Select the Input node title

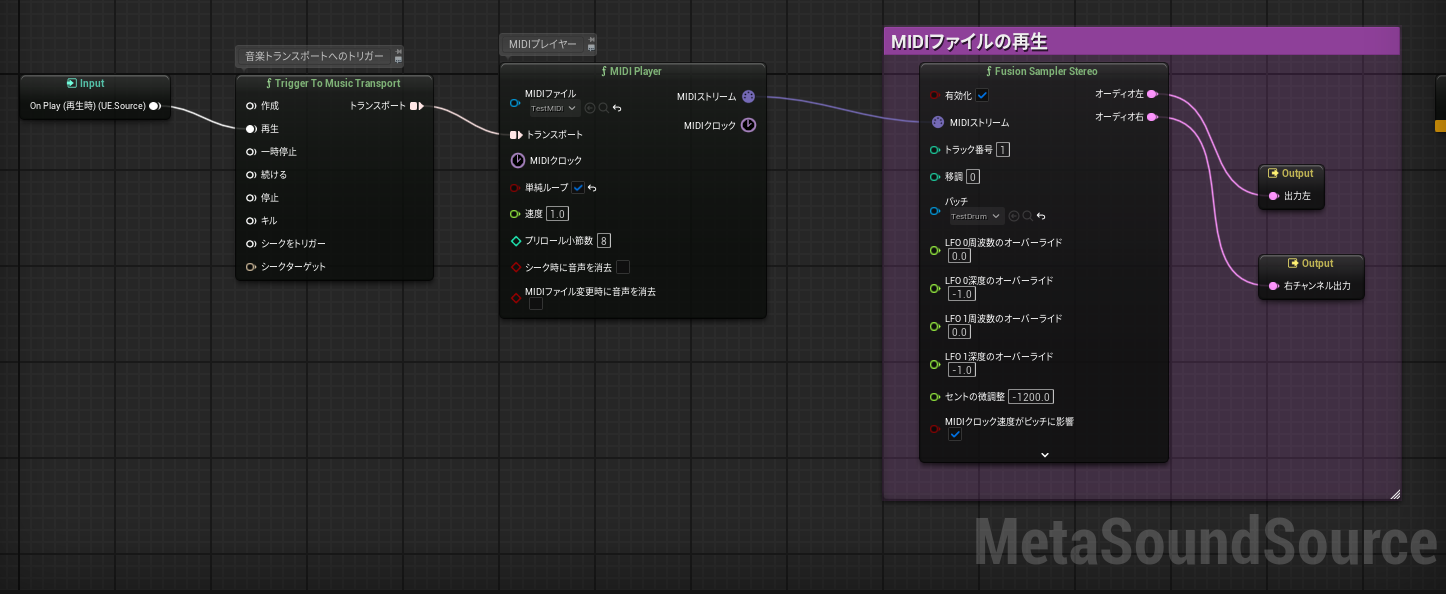[x=92, y=84]
